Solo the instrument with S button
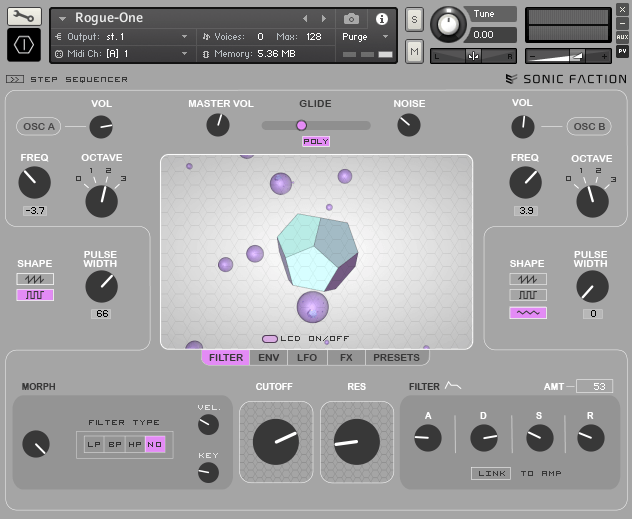Screen dimensions: 632x519 pos(414,19)
